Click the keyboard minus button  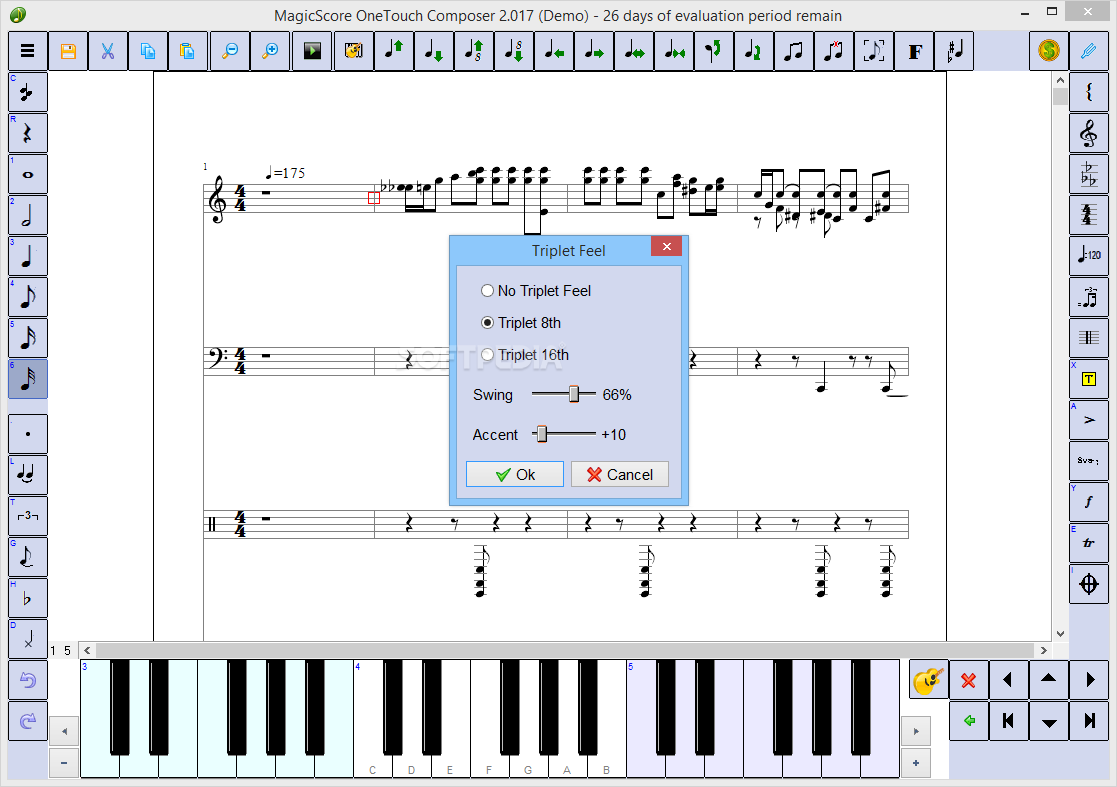point(64,763)
